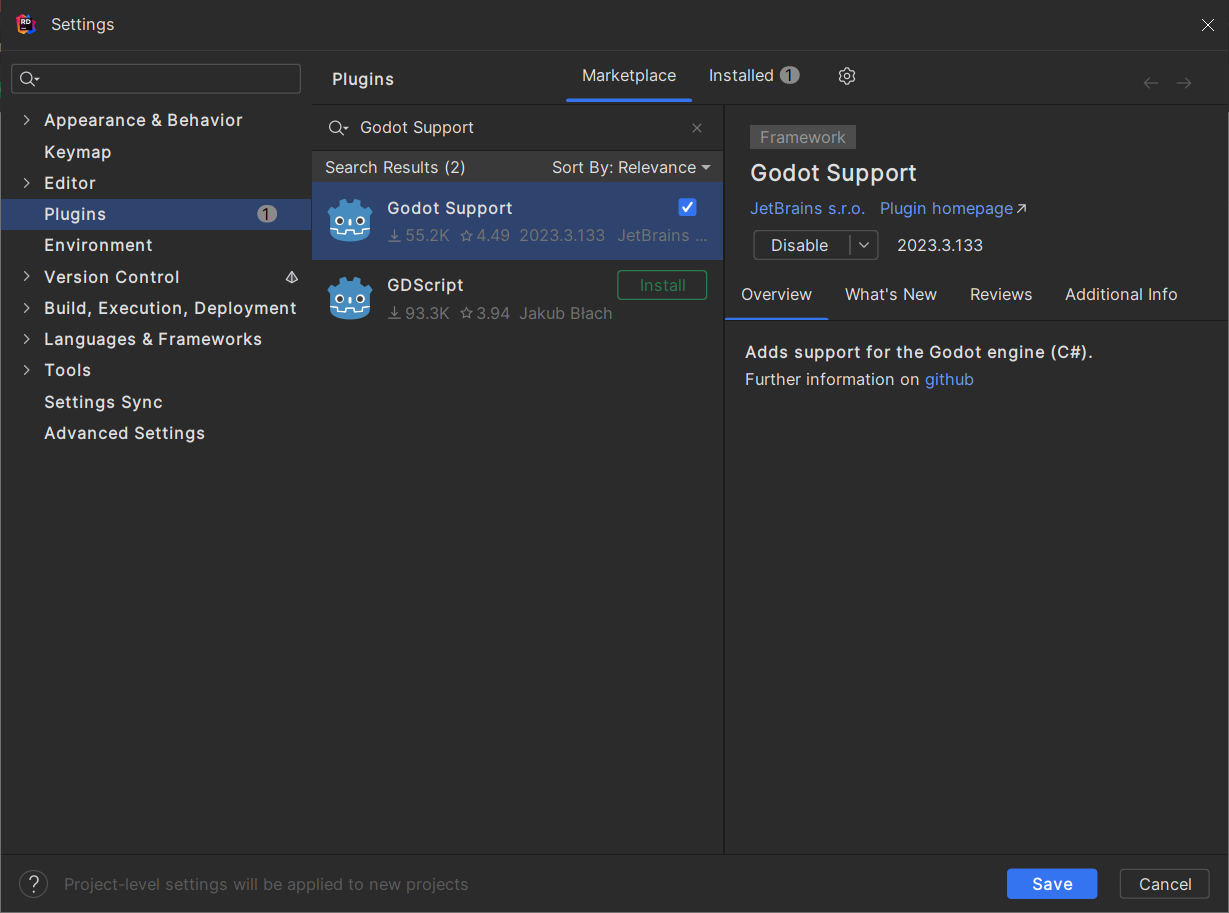Disable the Godot Support plugin
This screenshot has height=913, width=1229.
tap(800, 245)
